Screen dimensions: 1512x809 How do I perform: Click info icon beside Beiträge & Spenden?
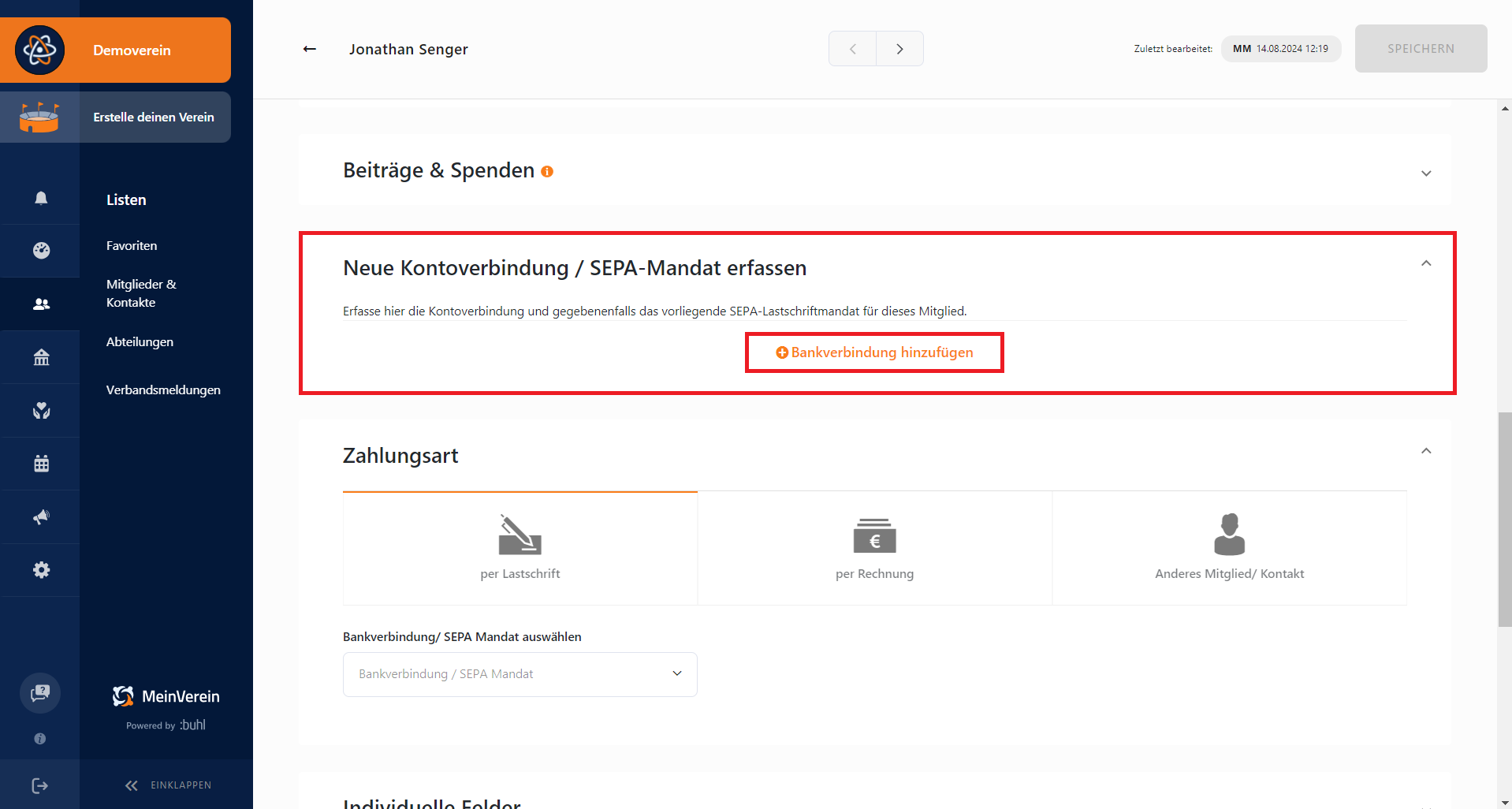click(x=547, y=171)
